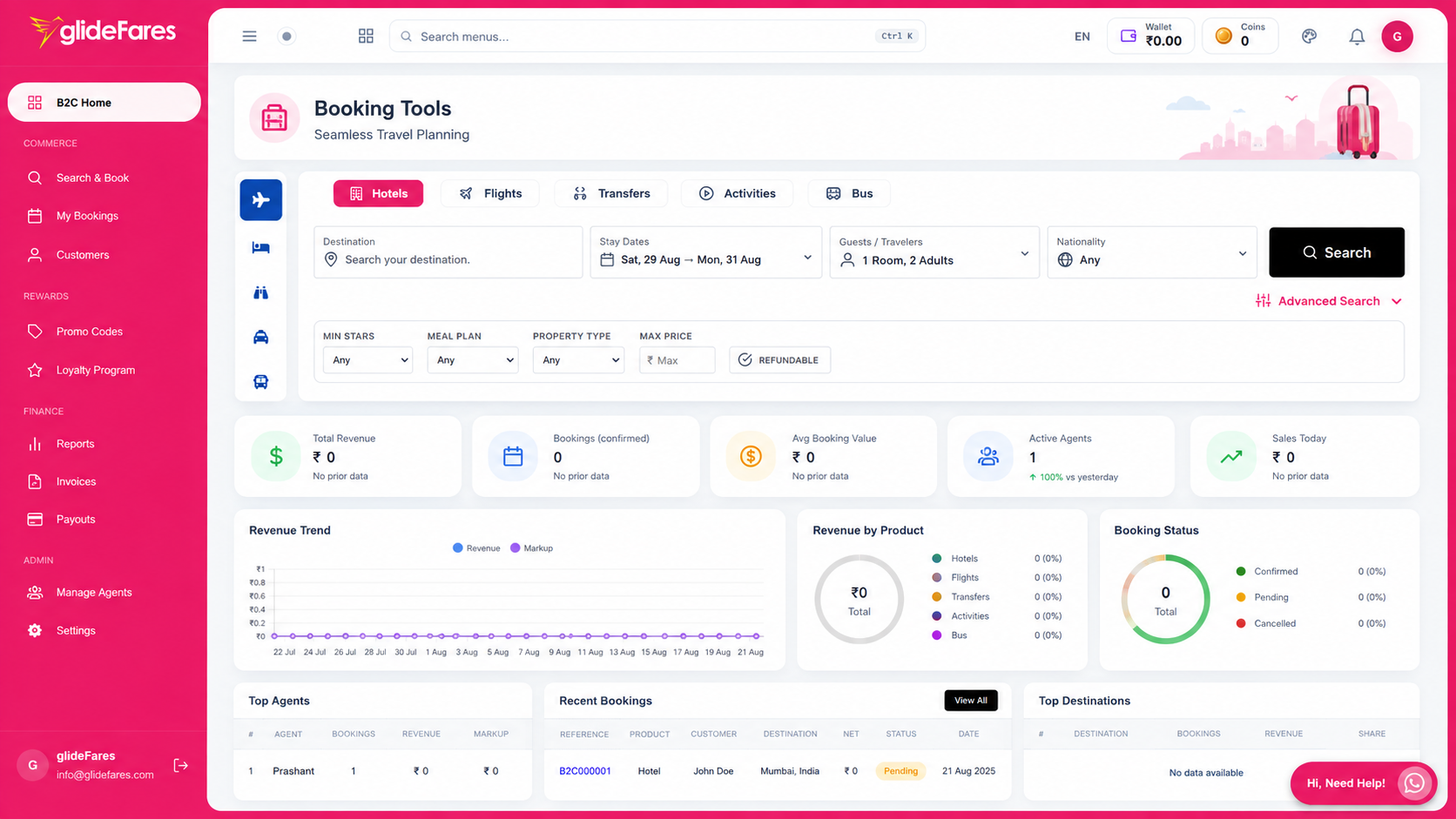The image size is (1456, 819).
Task: Go to B2C Home in sidebar
Action: (104, 102)
